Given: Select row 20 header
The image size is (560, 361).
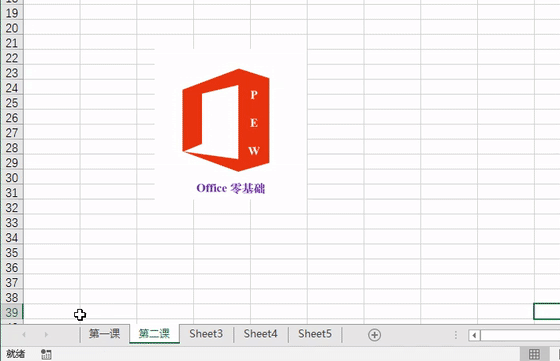Looking at the screenshot, I should (x=12, y=28).
